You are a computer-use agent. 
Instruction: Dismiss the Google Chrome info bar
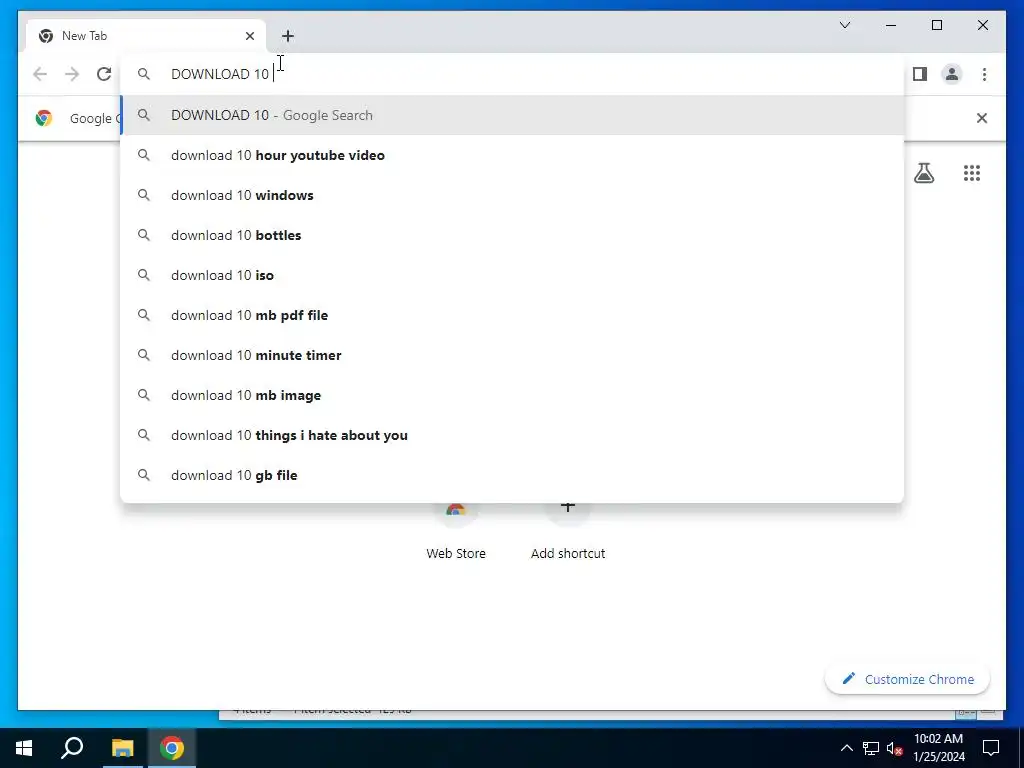pyautogui.click(x=981, y=118)
